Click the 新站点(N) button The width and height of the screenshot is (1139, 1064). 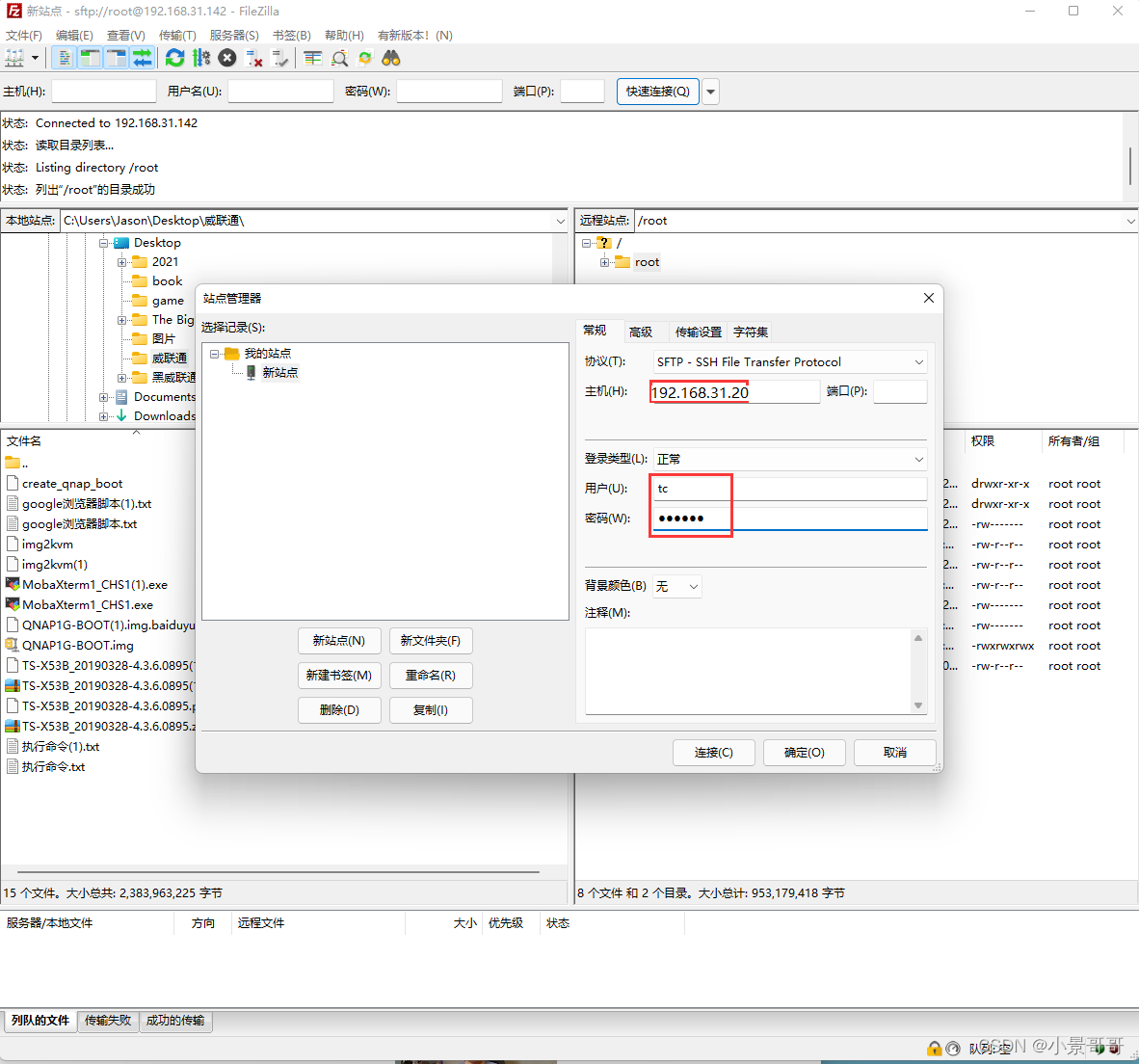(339, 641)
